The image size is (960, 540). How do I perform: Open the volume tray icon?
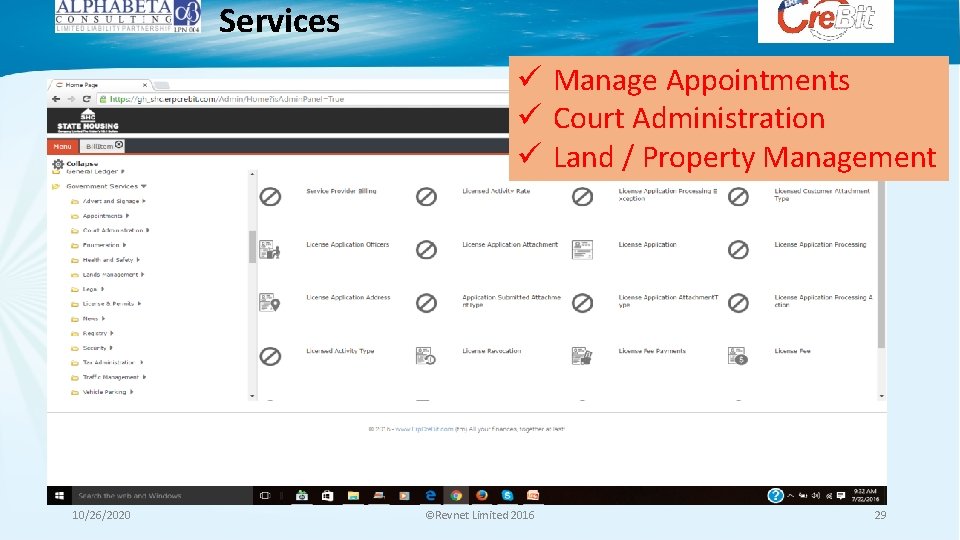pos(815,495)
